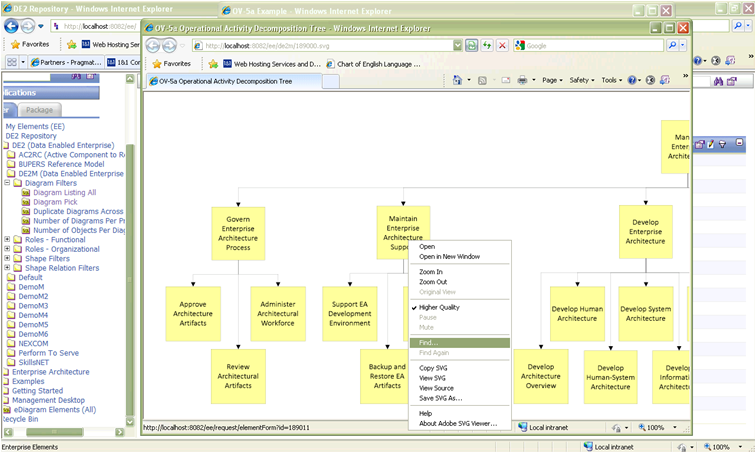Click the Research icon at command bar end
This screenshot has width=755, height=452.
click(x=664, y=80)
